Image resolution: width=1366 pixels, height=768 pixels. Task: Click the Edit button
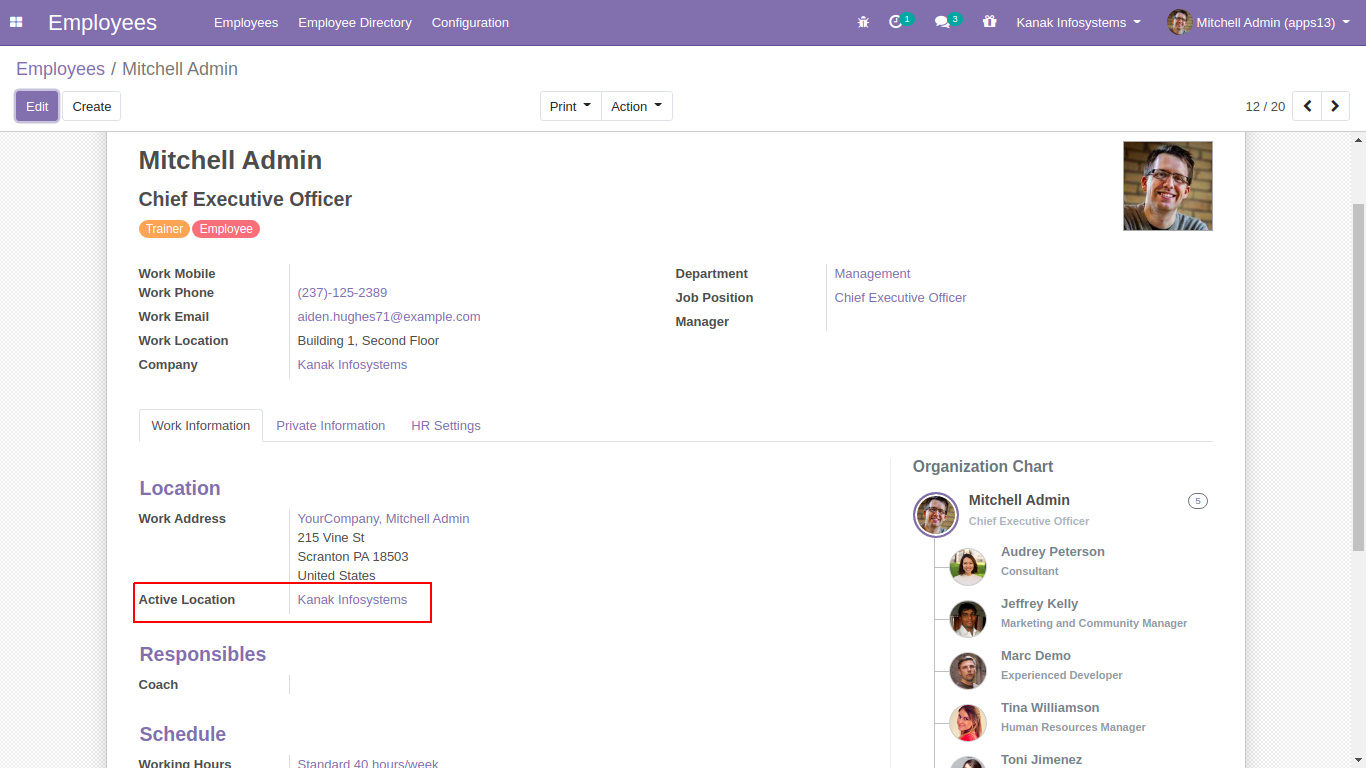coord(37,106)
